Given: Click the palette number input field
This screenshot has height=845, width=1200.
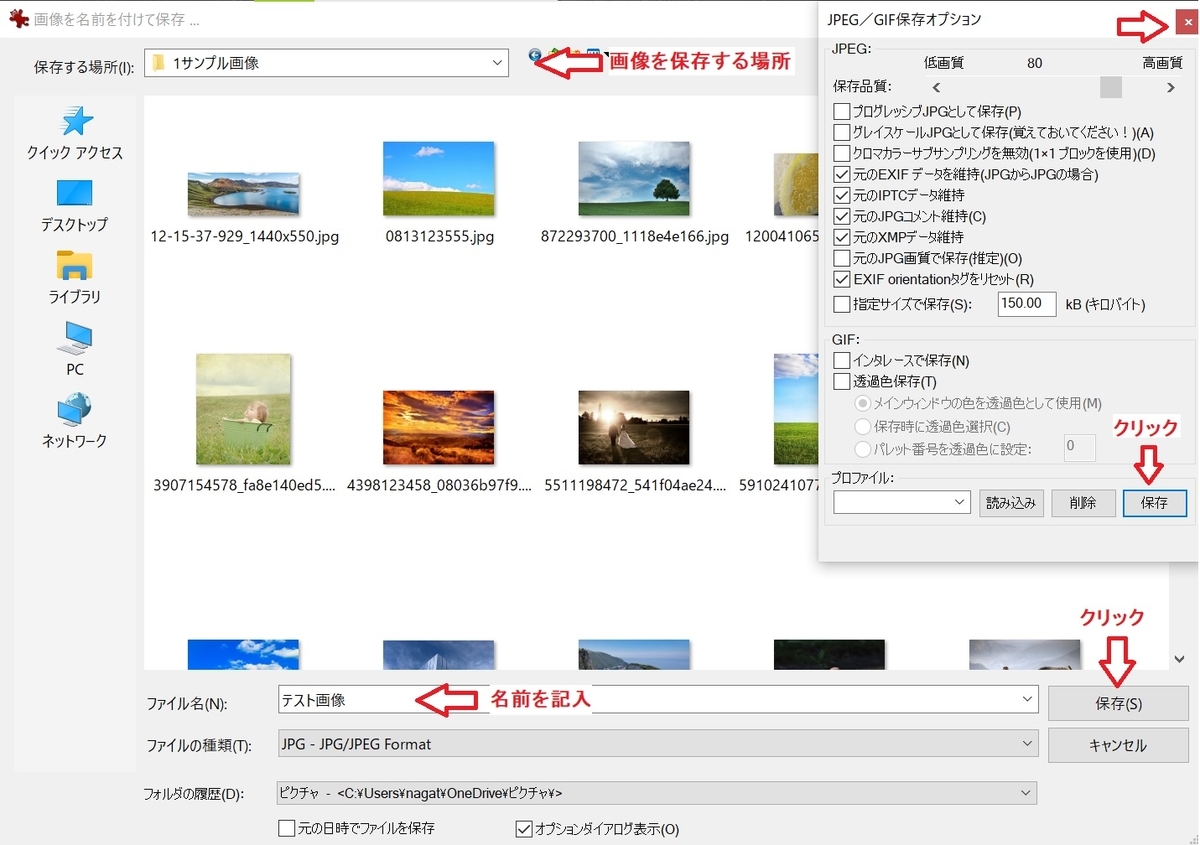Looking at the screenshot, I should [1080, 447].
